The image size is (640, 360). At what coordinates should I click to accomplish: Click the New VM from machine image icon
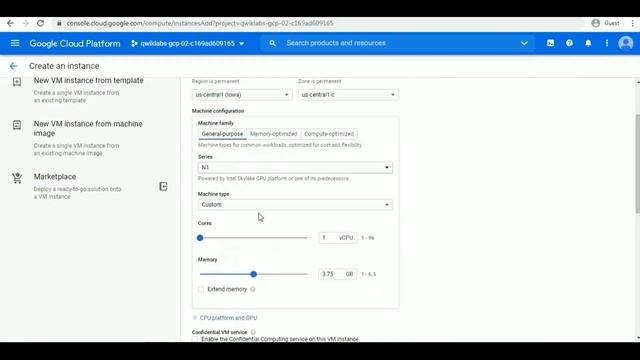[x=17, y=125]
